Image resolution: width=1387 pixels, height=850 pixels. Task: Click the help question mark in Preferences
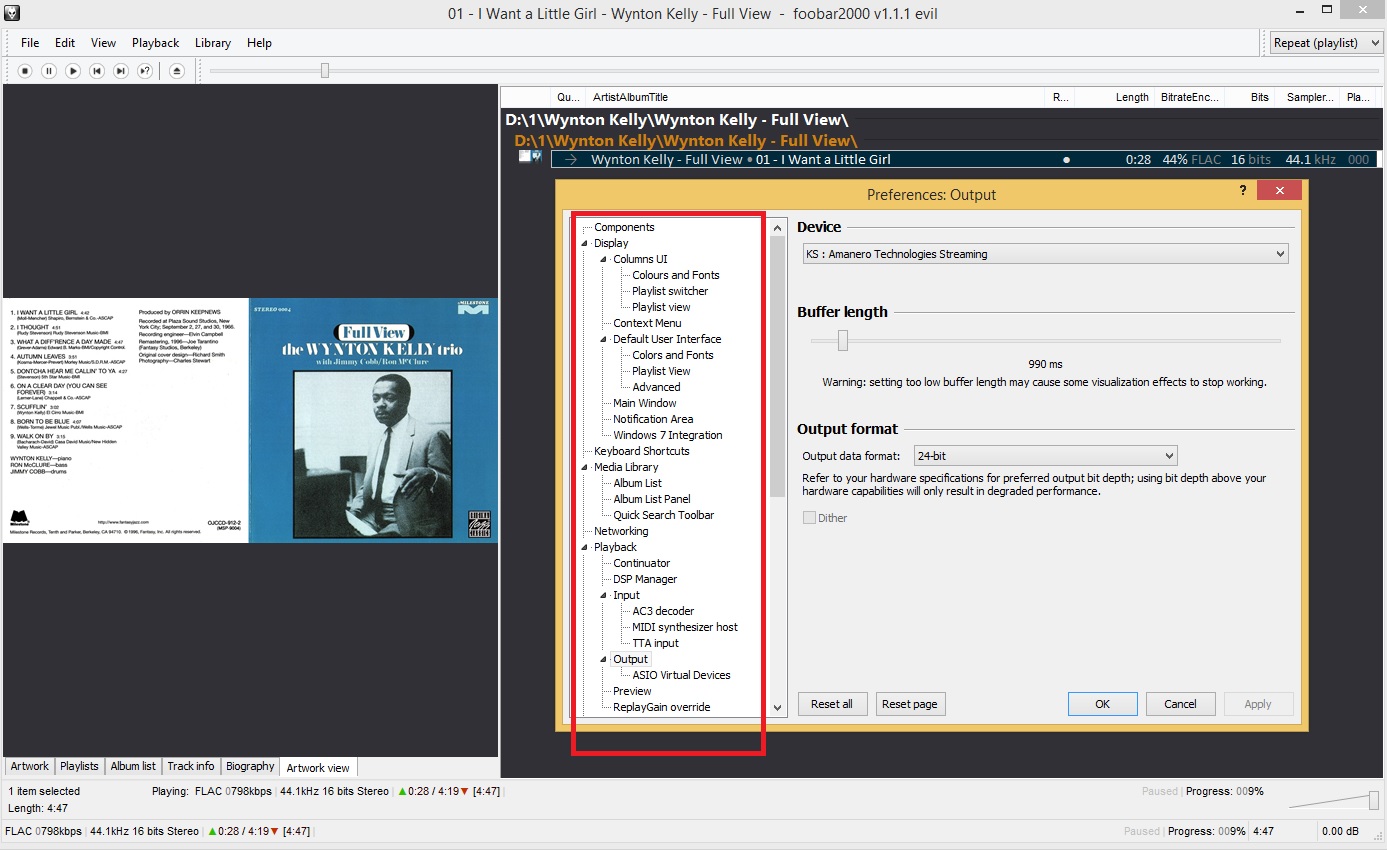(x=1243, y=190)
